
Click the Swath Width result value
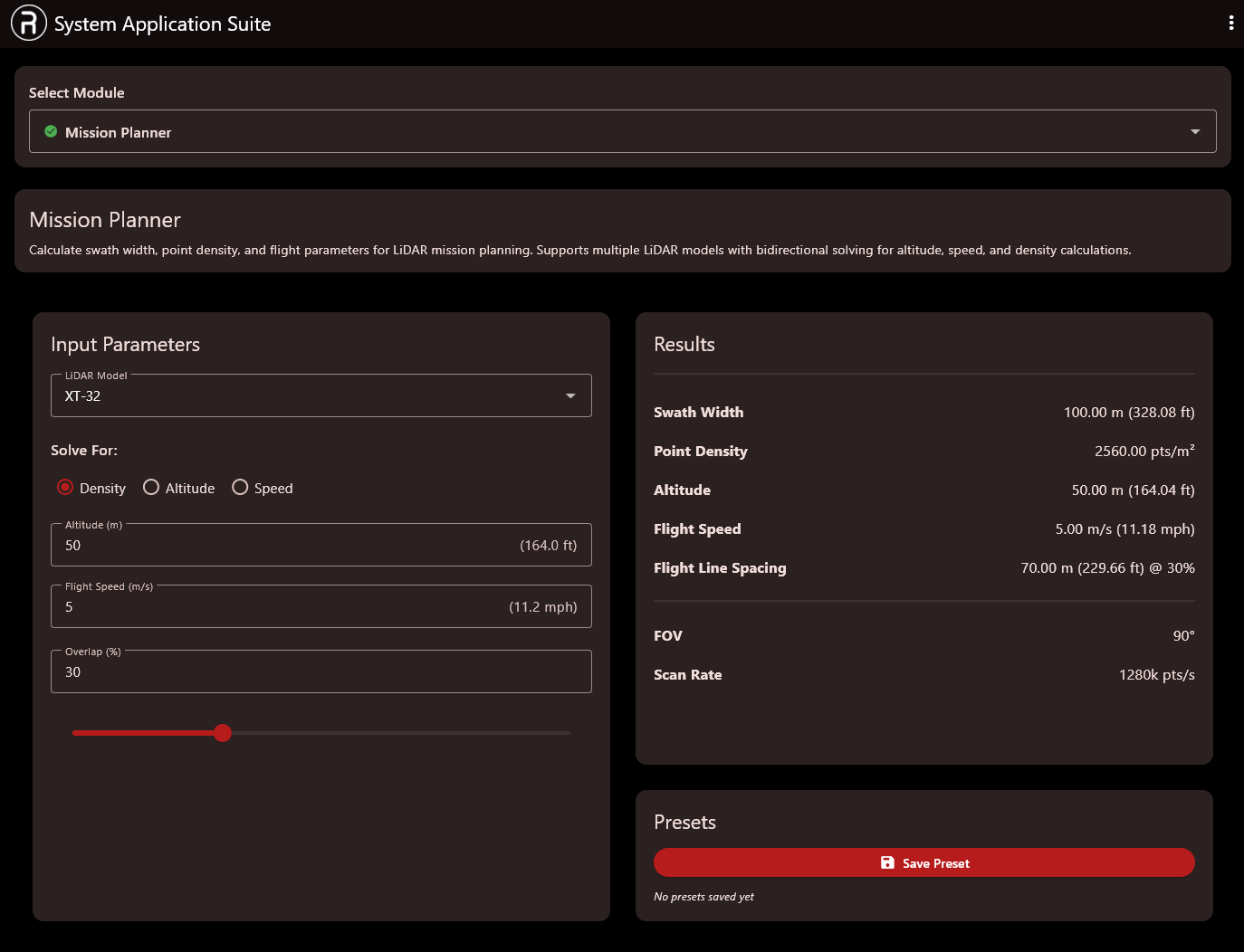point(1128,413)
